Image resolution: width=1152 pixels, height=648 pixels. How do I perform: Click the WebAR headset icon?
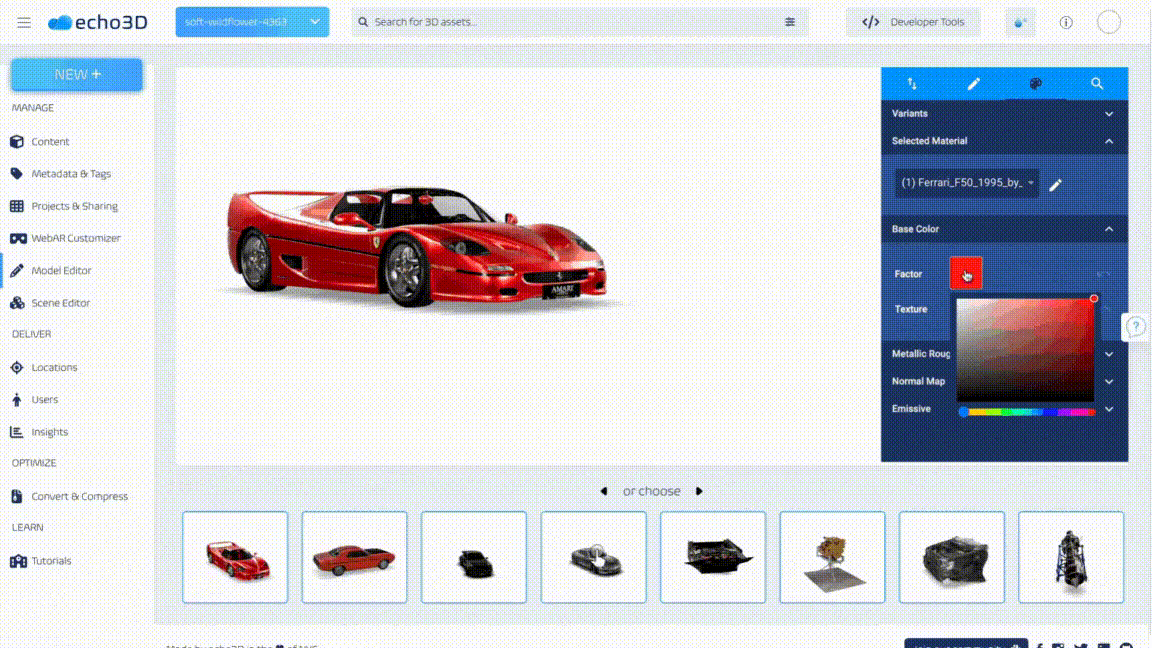pos(18,239)
